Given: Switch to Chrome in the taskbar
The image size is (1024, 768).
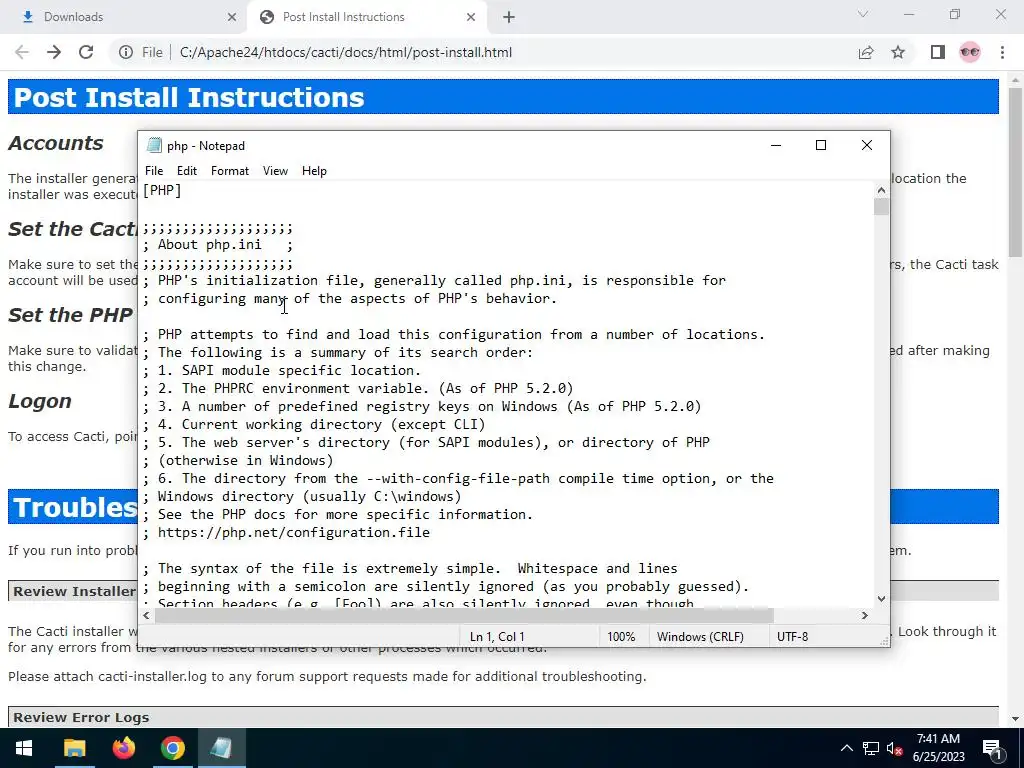Looking at the screenshot, I should [172, 748].
